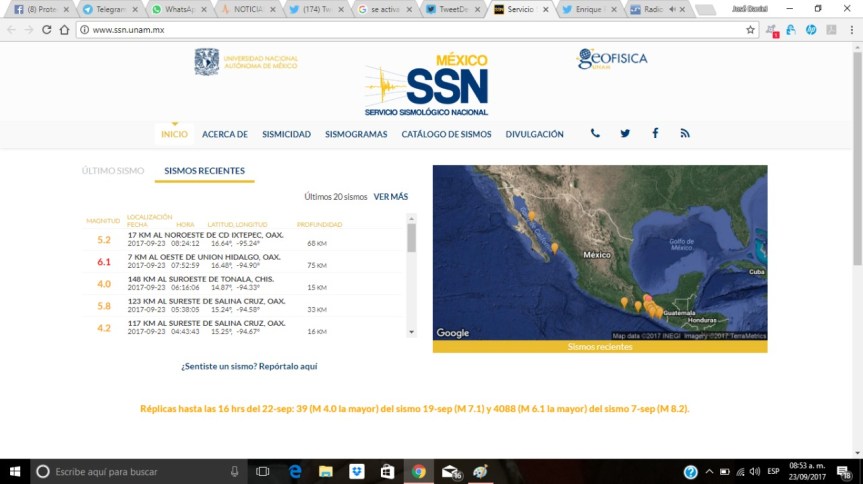The height and width of the screenshot is (484, 863).
Task: Click the phone contact icon in navbar
Action: pos(595,134)
